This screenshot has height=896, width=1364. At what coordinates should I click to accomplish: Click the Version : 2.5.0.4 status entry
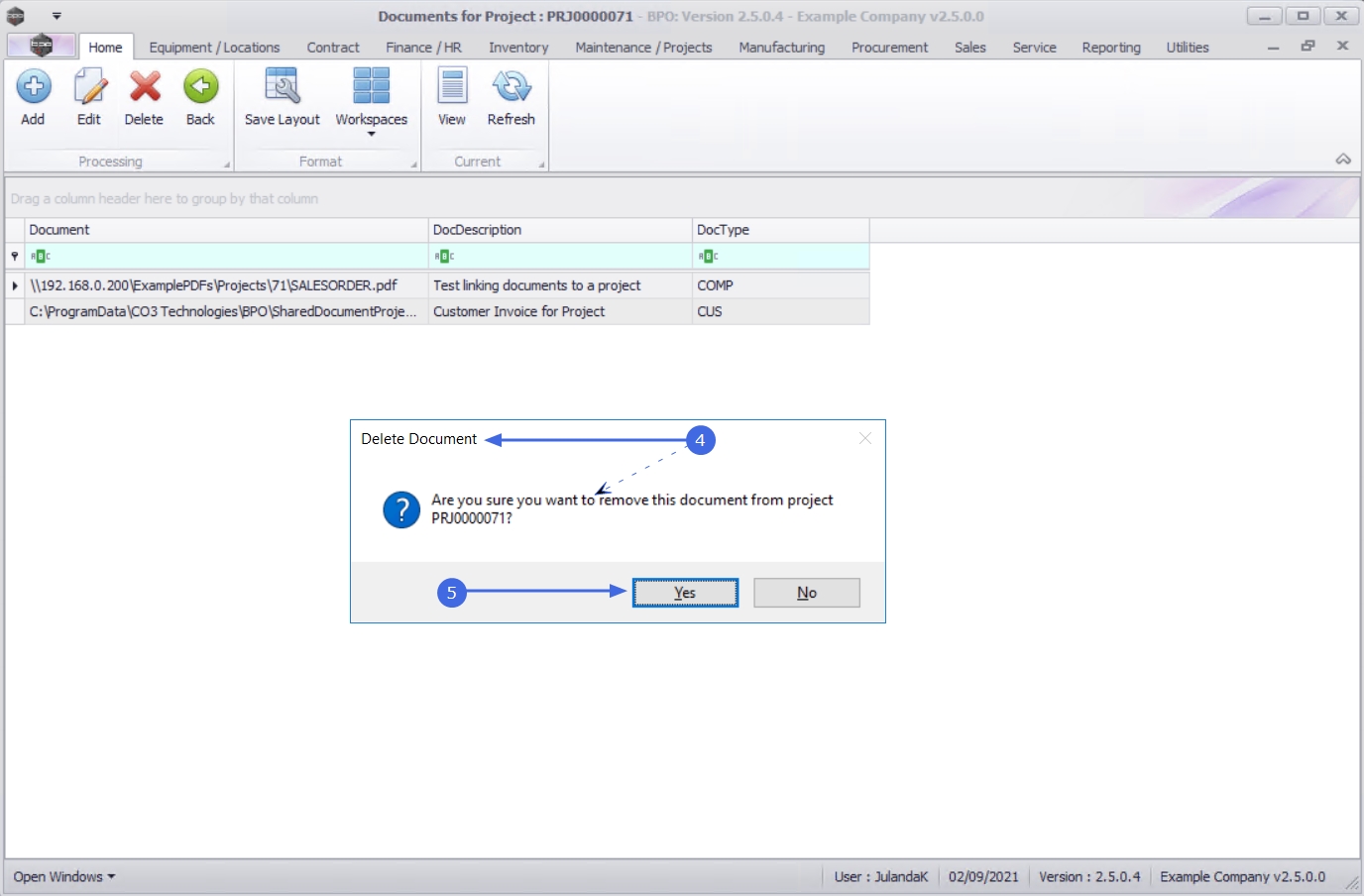click(1089, 877)
